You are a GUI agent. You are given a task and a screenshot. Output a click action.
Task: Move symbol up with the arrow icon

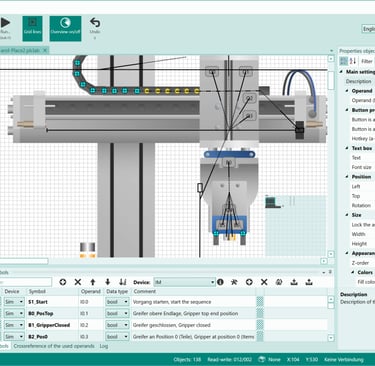[93, 282]
